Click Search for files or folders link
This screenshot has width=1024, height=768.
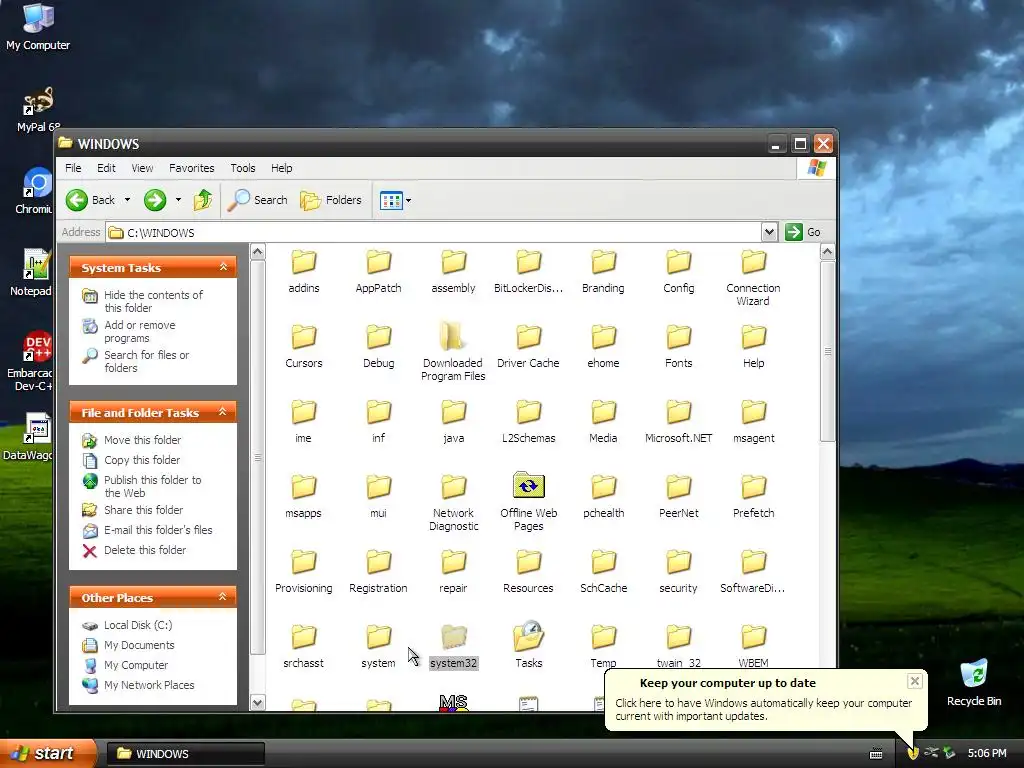click(x=146, y=361)
